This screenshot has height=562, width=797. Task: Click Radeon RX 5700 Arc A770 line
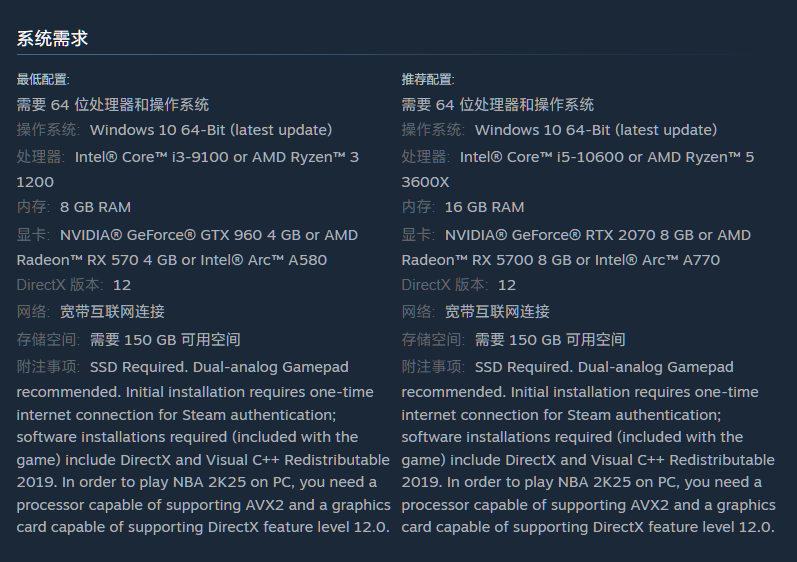click(x=561, y=260)
